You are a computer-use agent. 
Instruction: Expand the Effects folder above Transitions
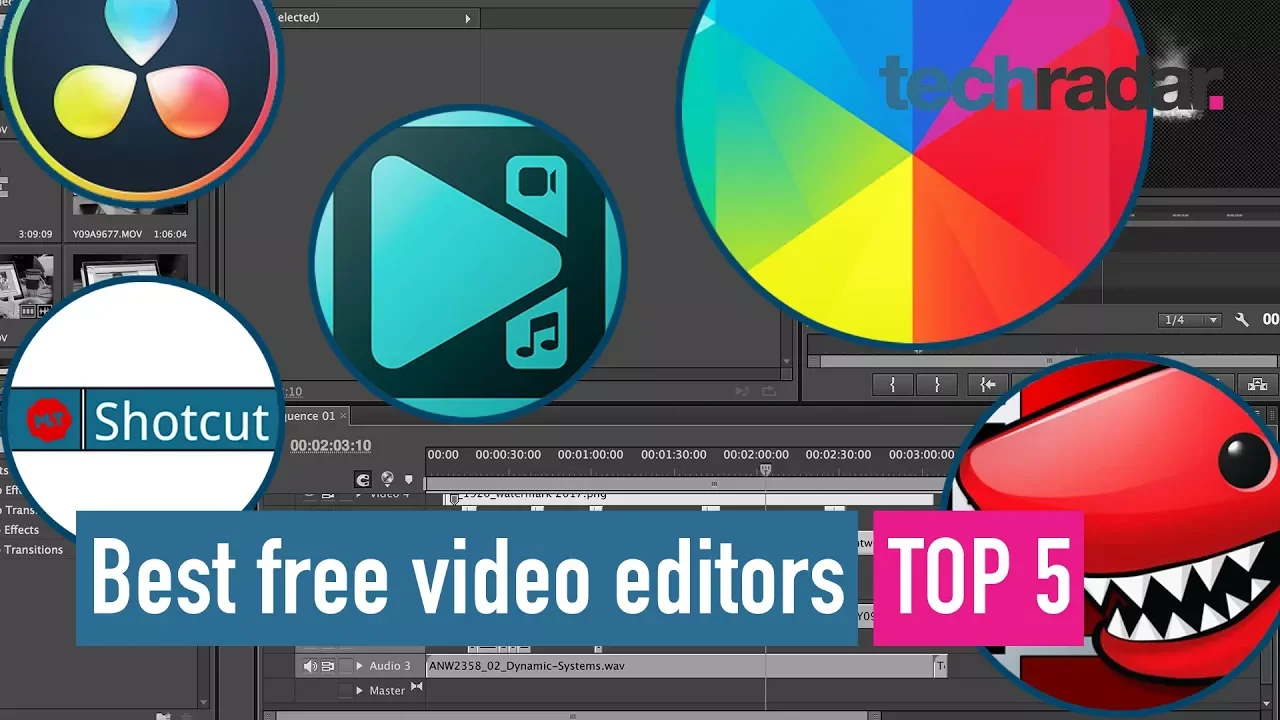[21, 530]
